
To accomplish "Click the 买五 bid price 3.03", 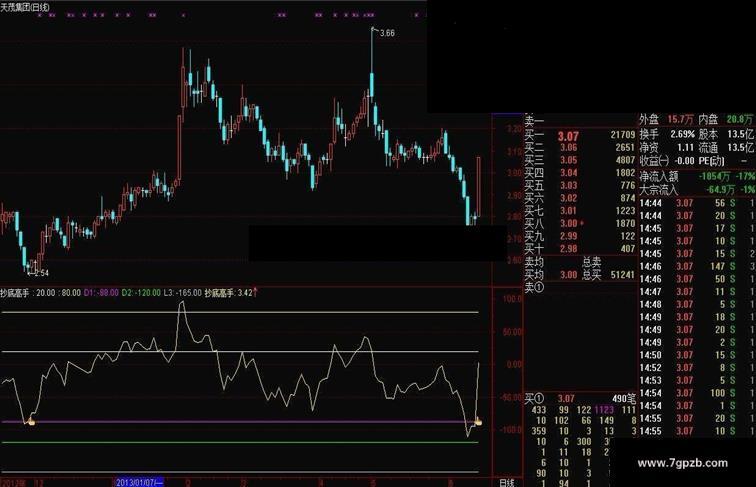I will click(569, 185).
